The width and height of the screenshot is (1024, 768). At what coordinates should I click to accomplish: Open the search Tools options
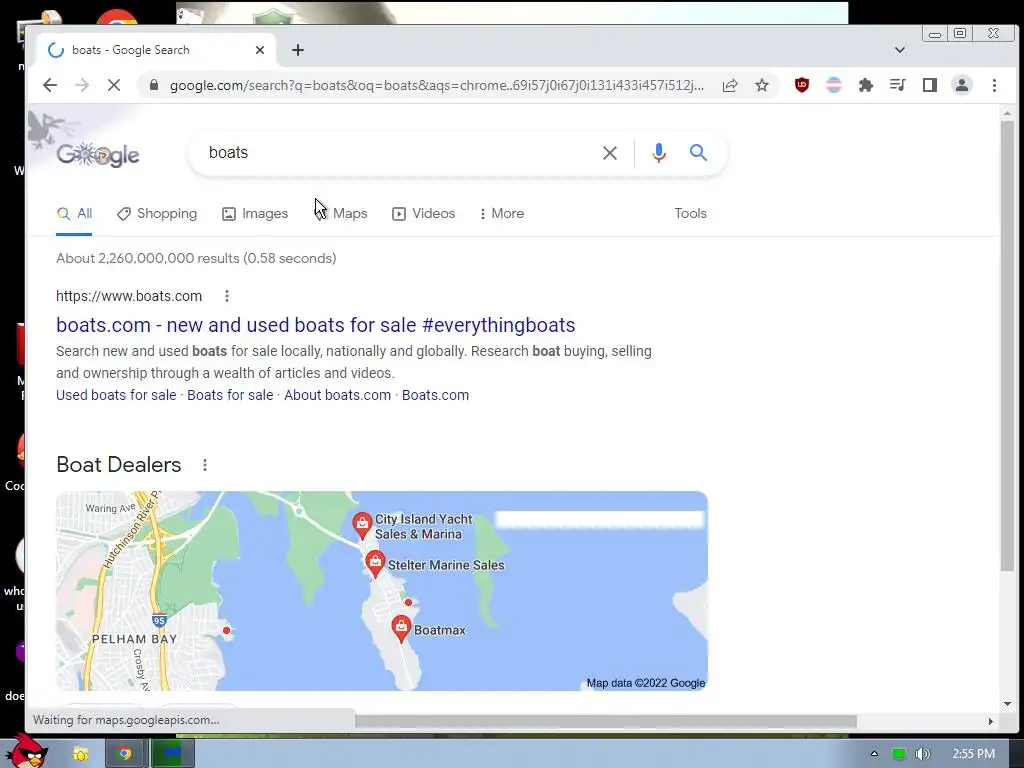click(x=690, y=214)
